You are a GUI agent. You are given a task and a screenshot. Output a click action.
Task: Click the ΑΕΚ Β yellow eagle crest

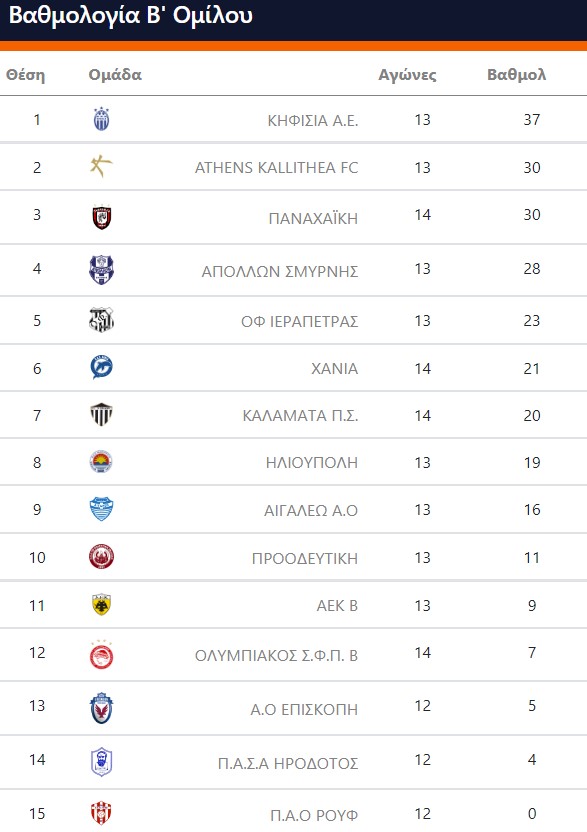[x=101, y=604]
